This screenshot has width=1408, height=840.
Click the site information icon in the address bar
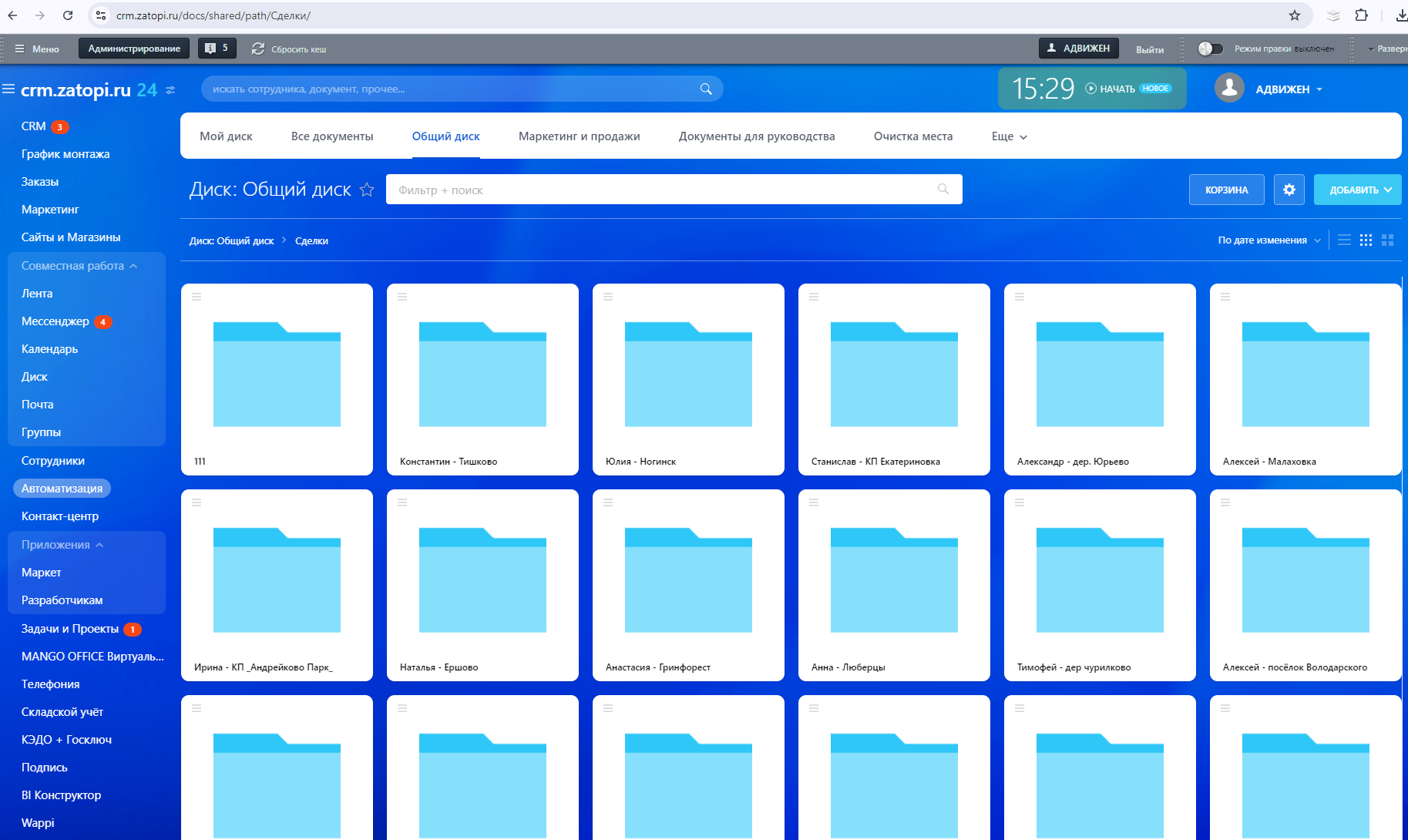click(101, 15)
